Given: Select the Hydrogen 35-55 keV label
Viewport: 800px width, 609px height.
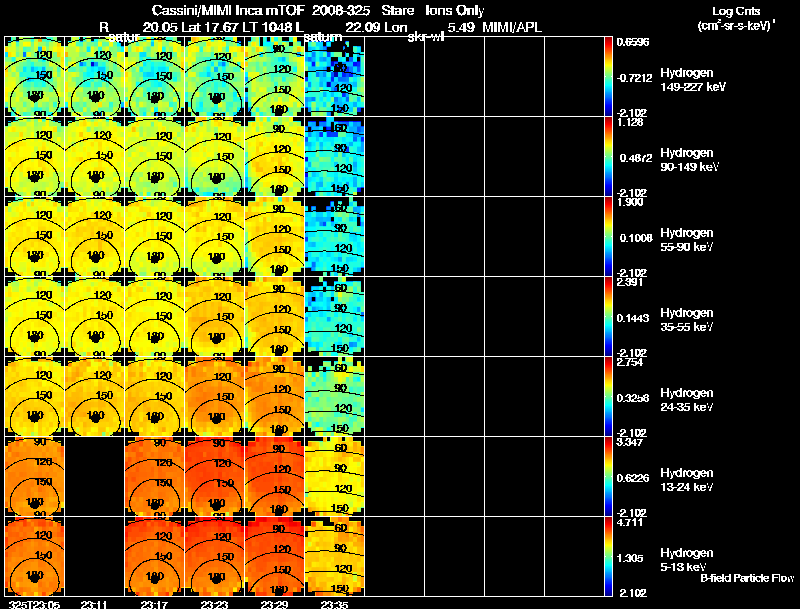Looking at the screenshot, I should pos(687,320).
